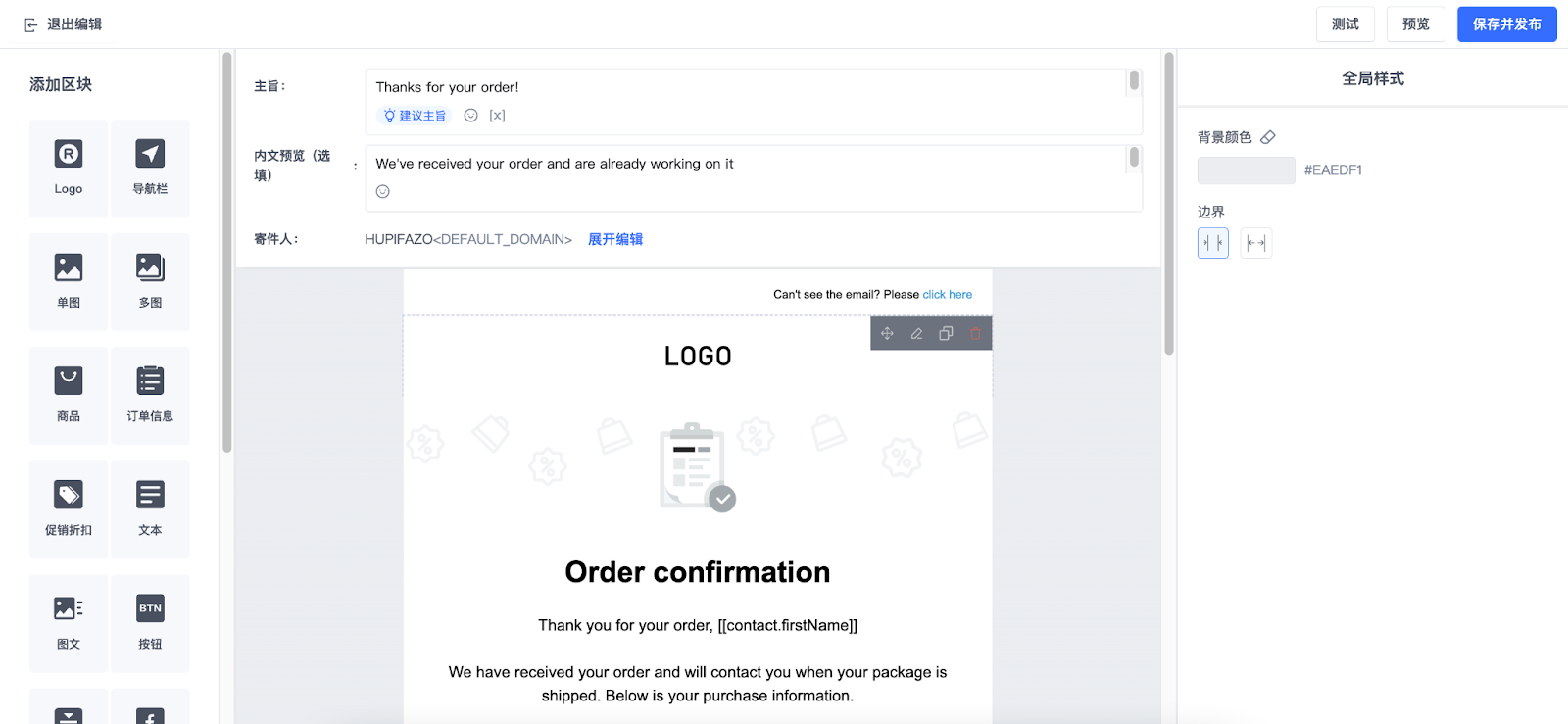Insert variable using the [x] button

pos(498,116)
